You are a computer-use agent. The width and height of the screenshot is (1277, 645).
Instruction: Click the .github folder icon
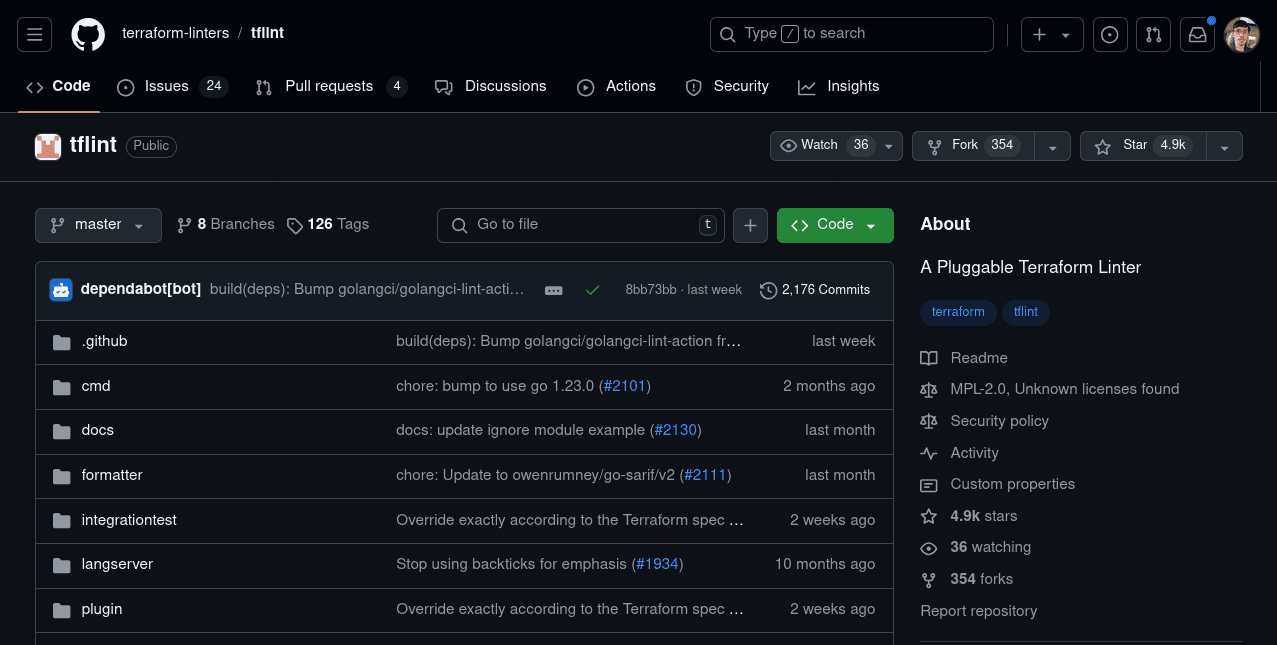tap(62, 342)
